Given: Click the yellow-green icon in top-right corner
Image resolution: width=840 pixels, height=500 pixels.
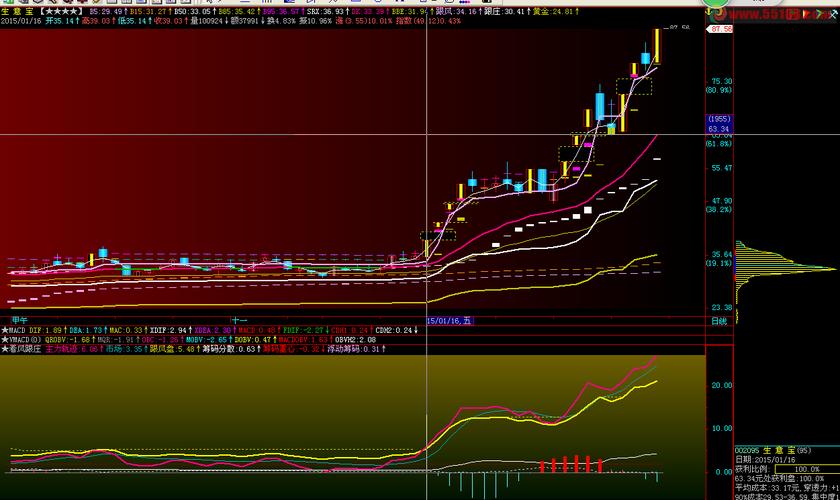Looking at the screenshot, I should (x=716, y=5).
